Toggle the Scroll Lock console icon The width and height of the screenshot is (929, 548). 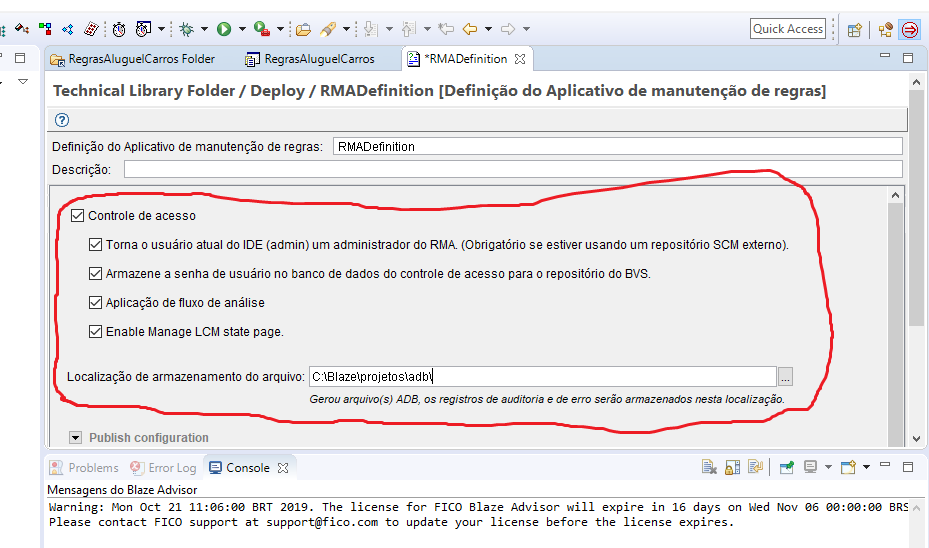732,467
